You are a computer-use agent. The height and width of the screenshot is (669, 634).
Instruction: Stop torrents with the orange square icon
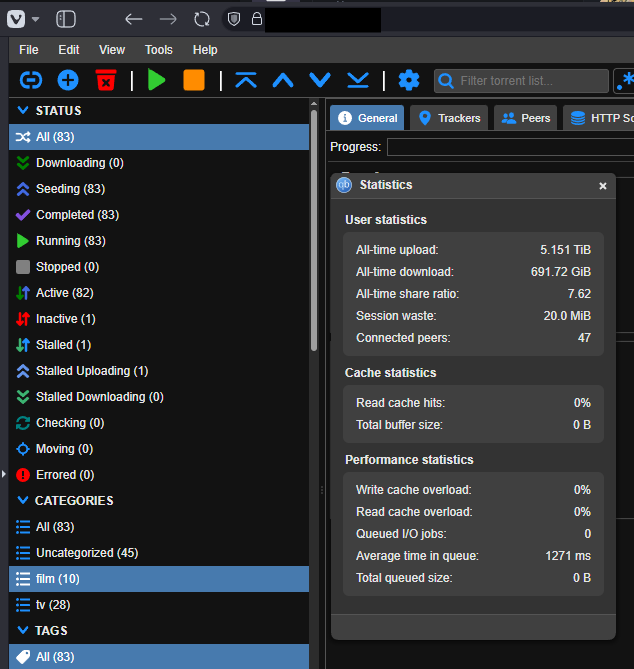(x=194, y=80)
